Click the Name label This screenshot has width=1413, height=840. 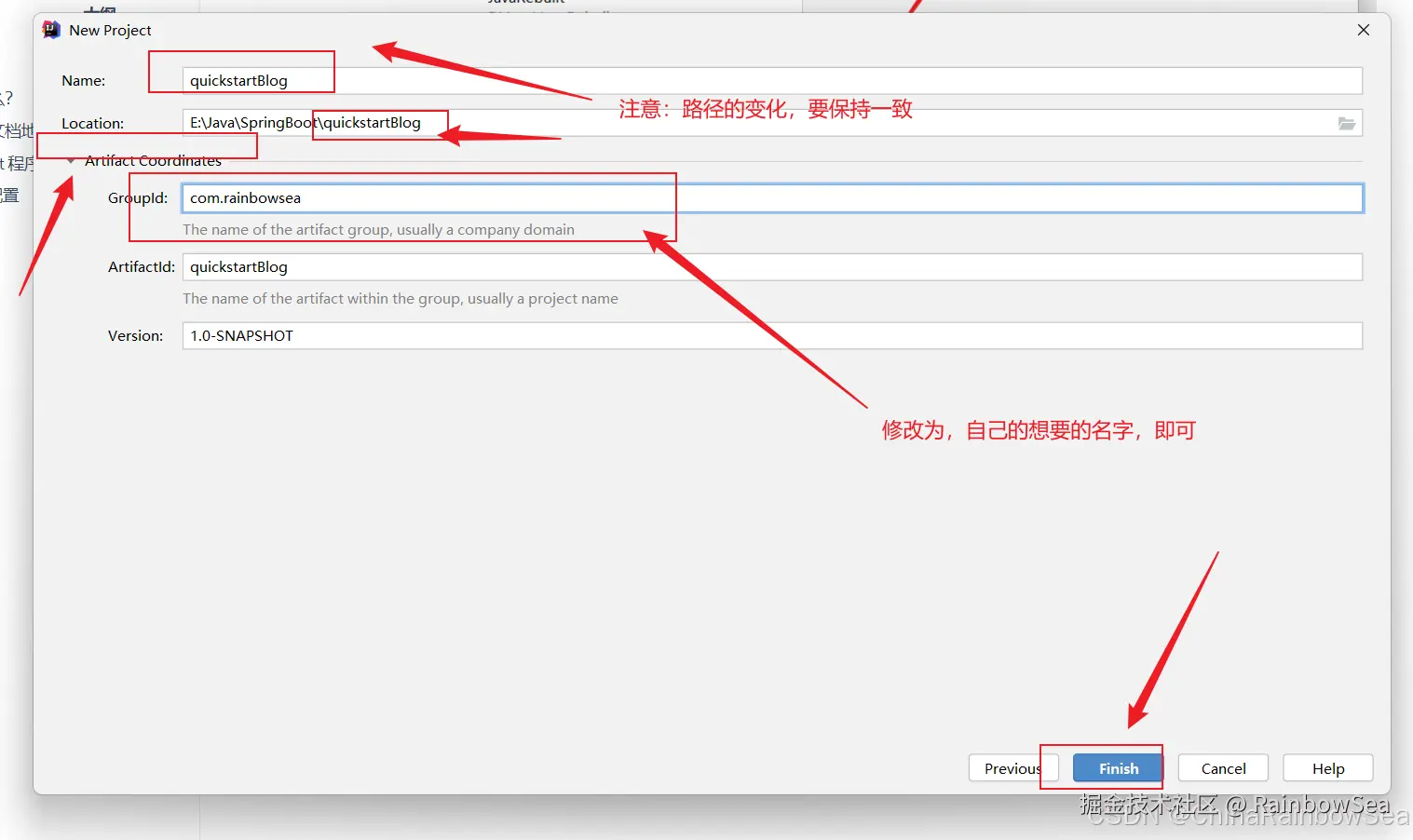(x=84, y=81)
